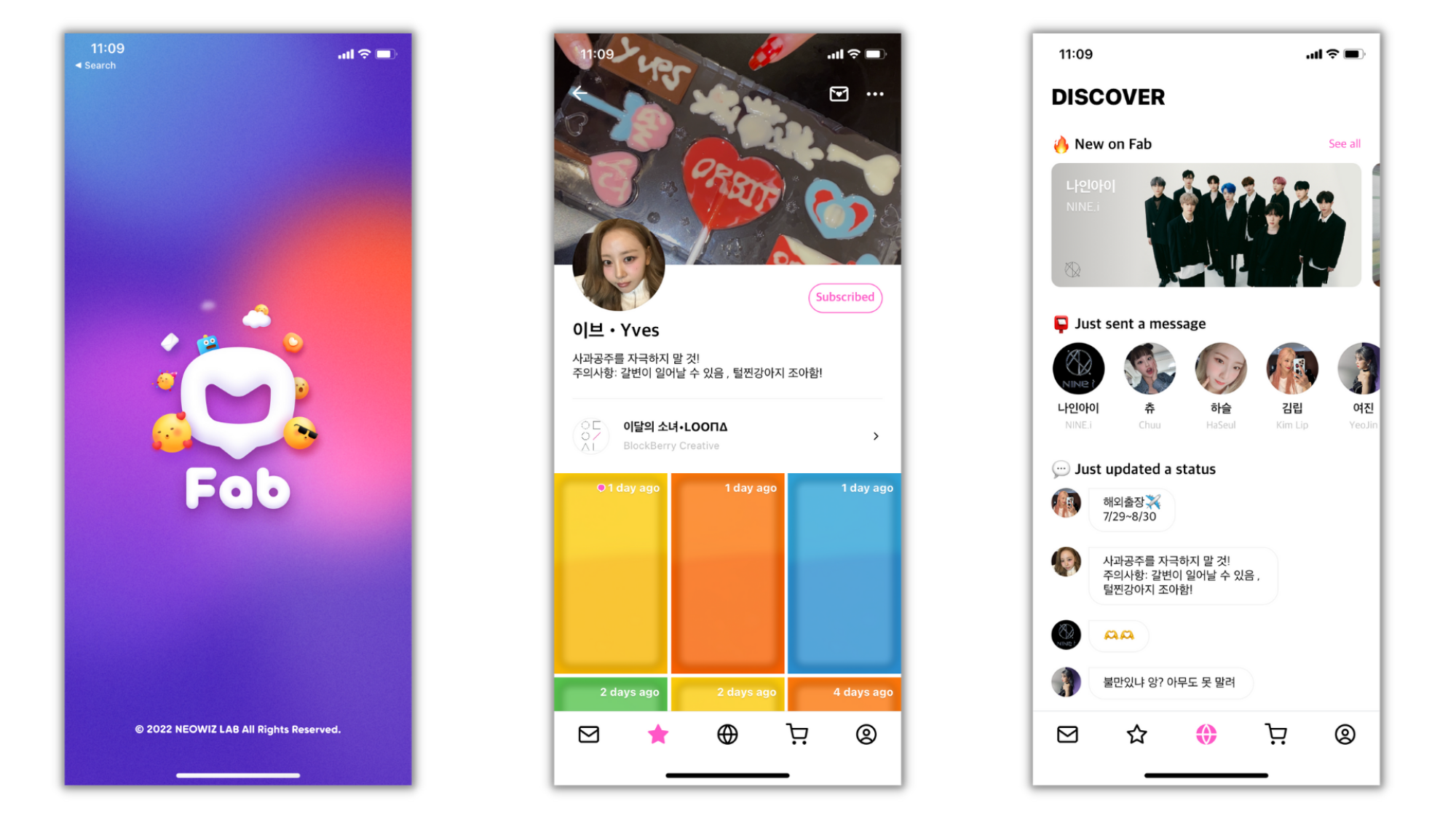This screenshot has height=819, width=1456.
Task: Tap the more options (ellipsis) icon on profile
Action: 873,94
